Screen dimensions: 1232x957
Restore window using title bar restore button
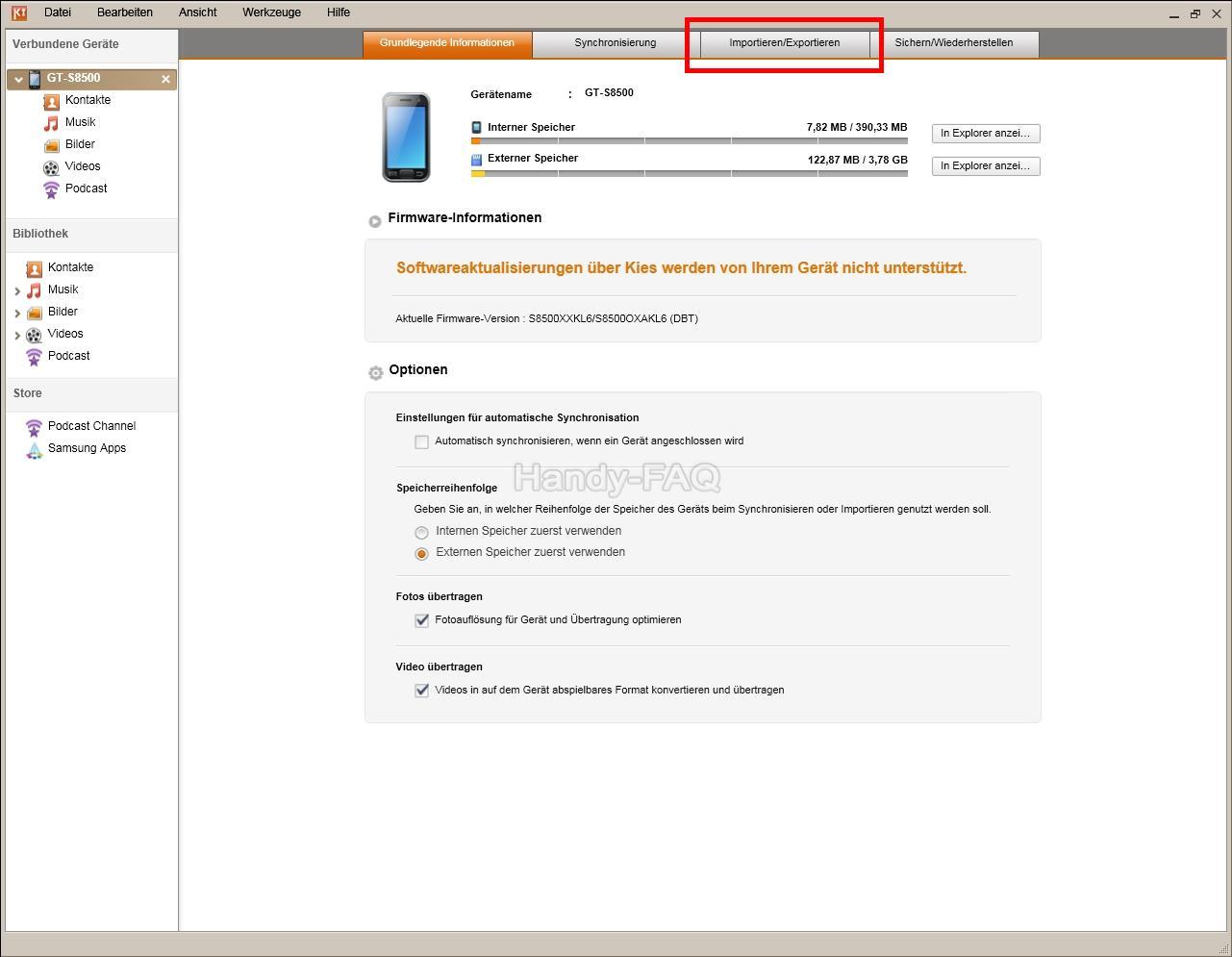point(1195,13)
